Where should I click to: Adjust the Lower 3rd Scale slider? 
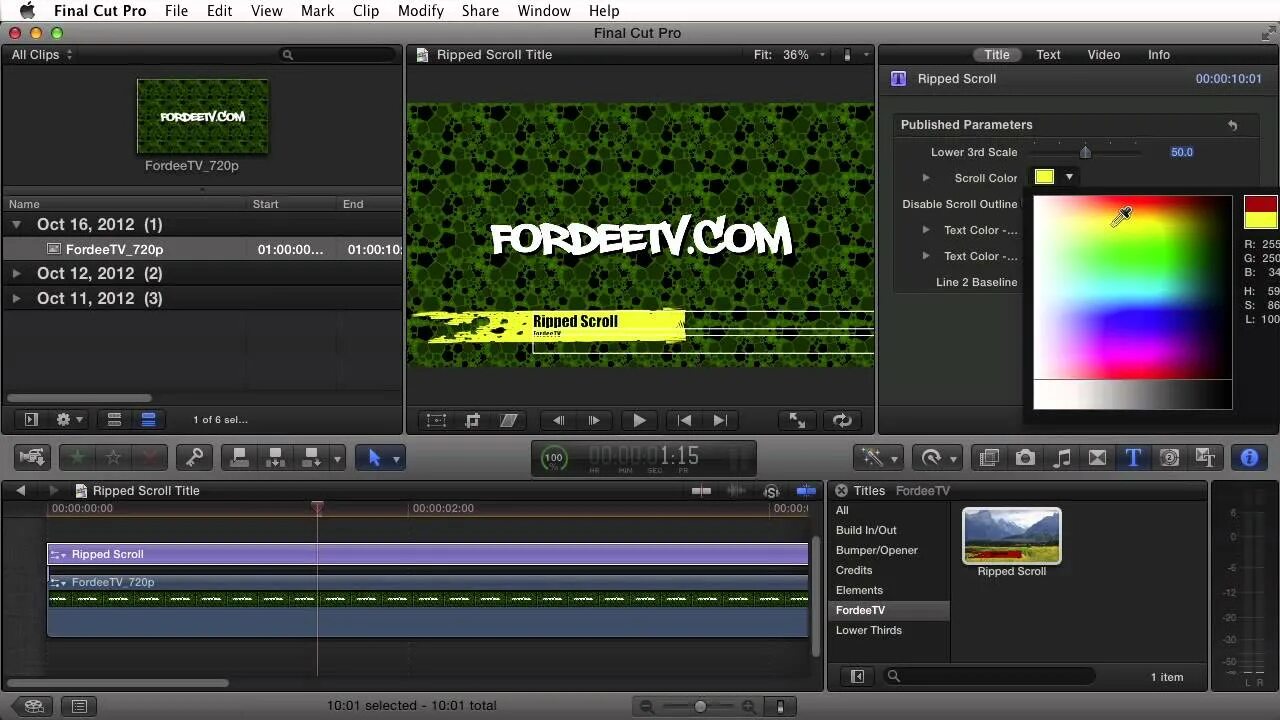tap(1085, 152)
